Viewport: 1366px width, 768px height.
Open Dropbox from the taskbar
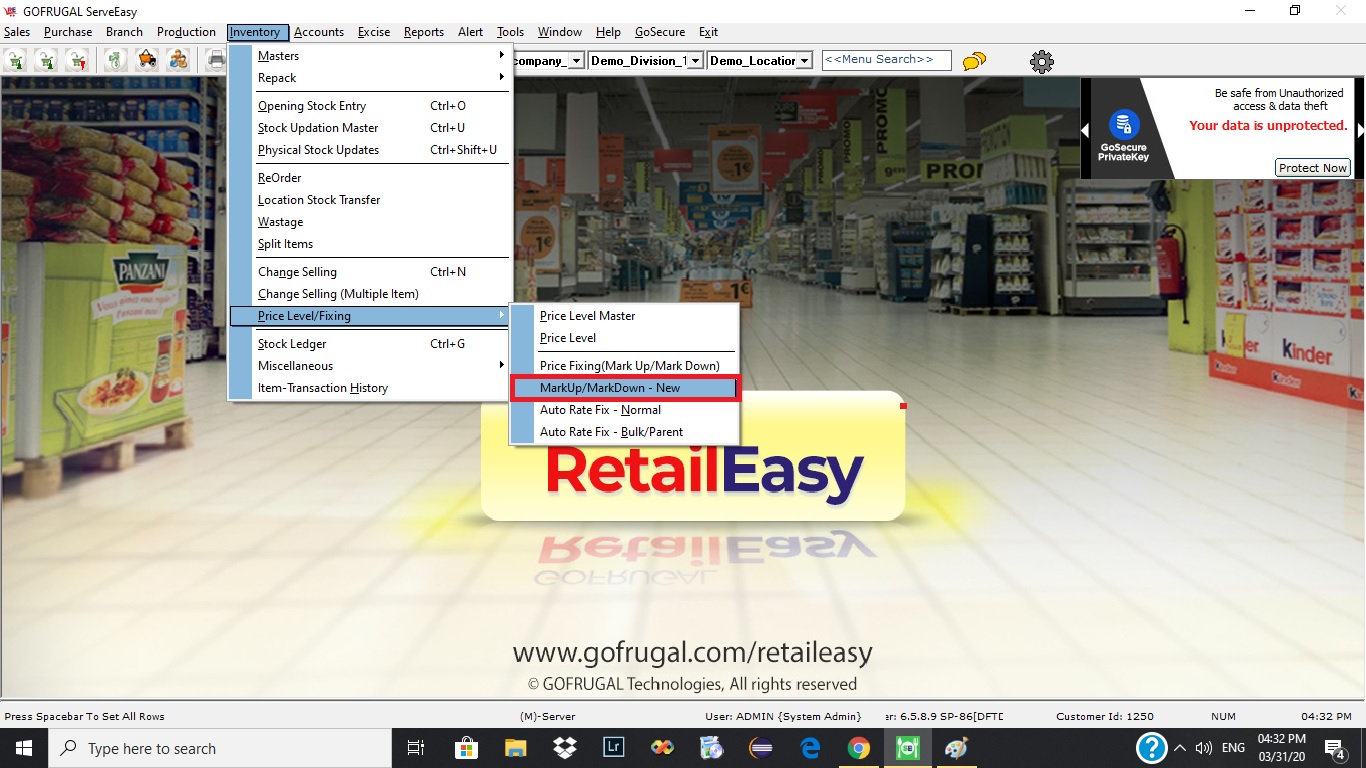[x=564, y=748]
